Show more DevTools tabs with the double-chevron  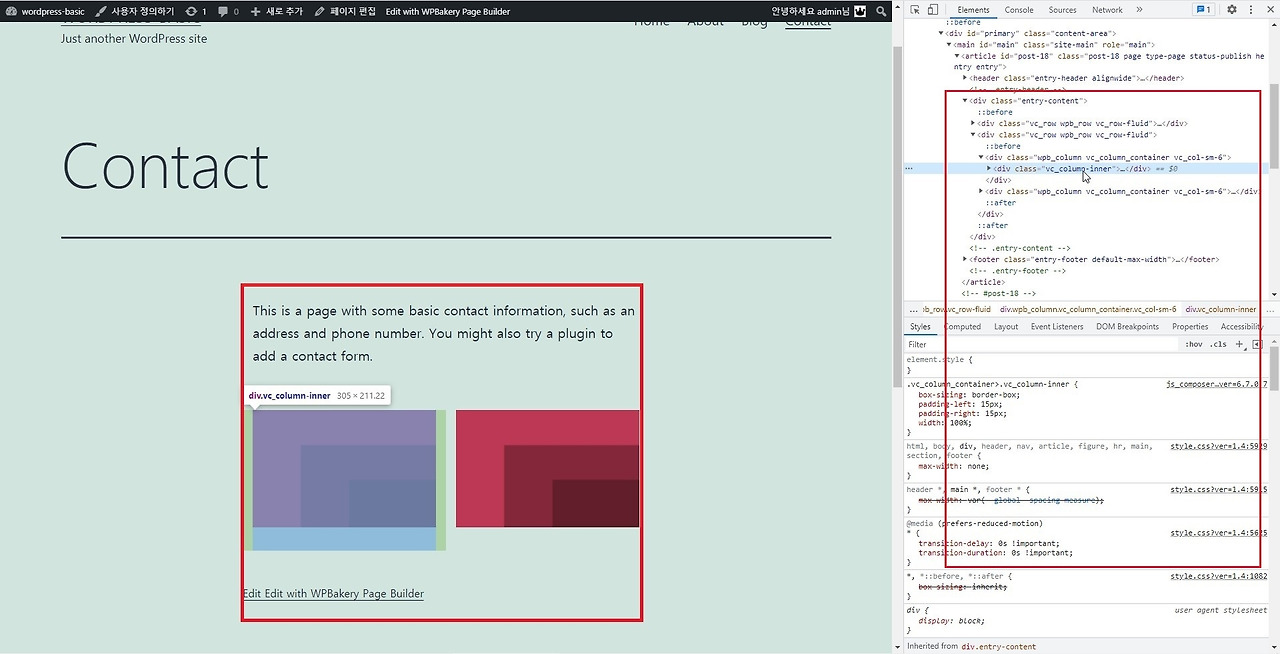1139,10
